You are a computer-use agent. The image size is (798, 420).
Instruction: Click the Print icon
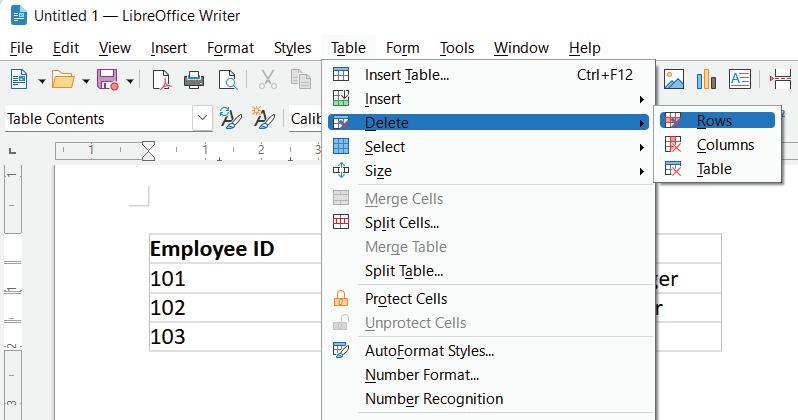[x=195, y=79]
